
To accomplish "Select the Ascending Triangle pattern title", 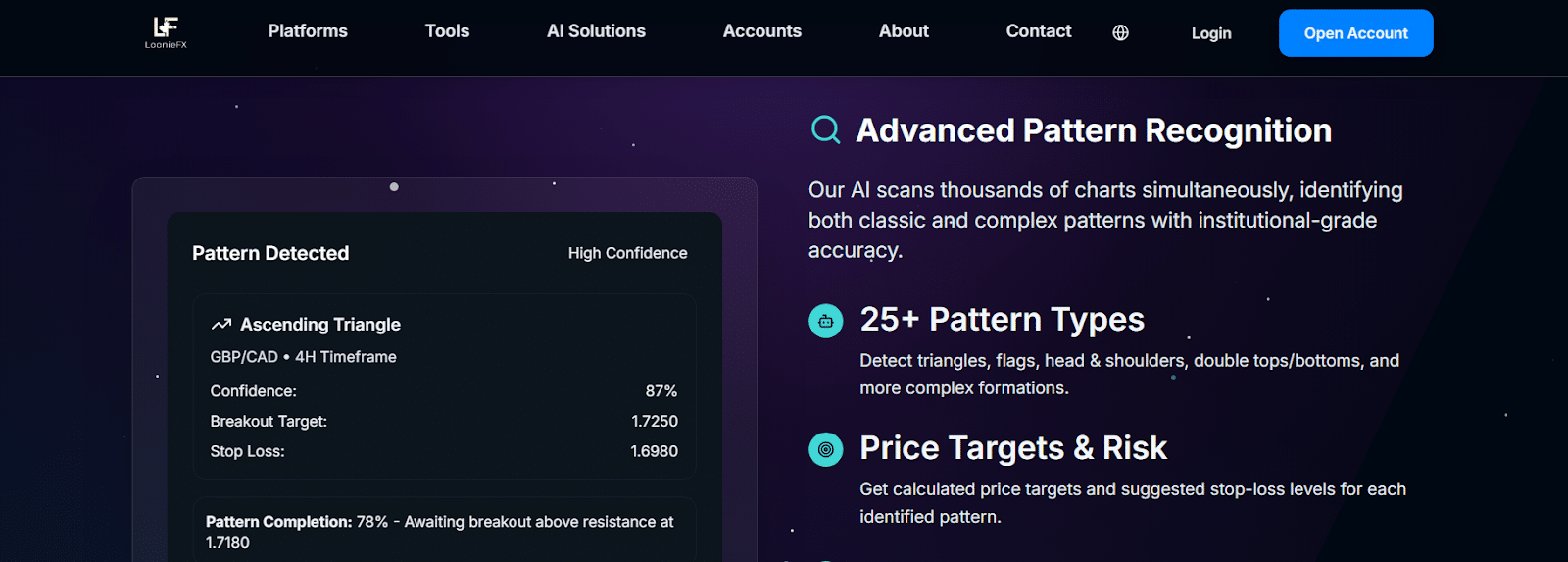I will click(x=320, y=325).
